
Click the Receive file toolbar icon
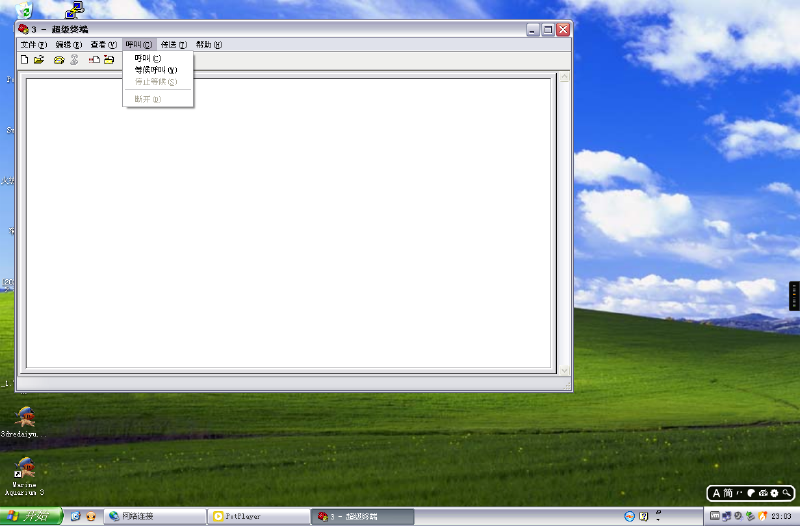pyautogui.click(x=109, y=60)
